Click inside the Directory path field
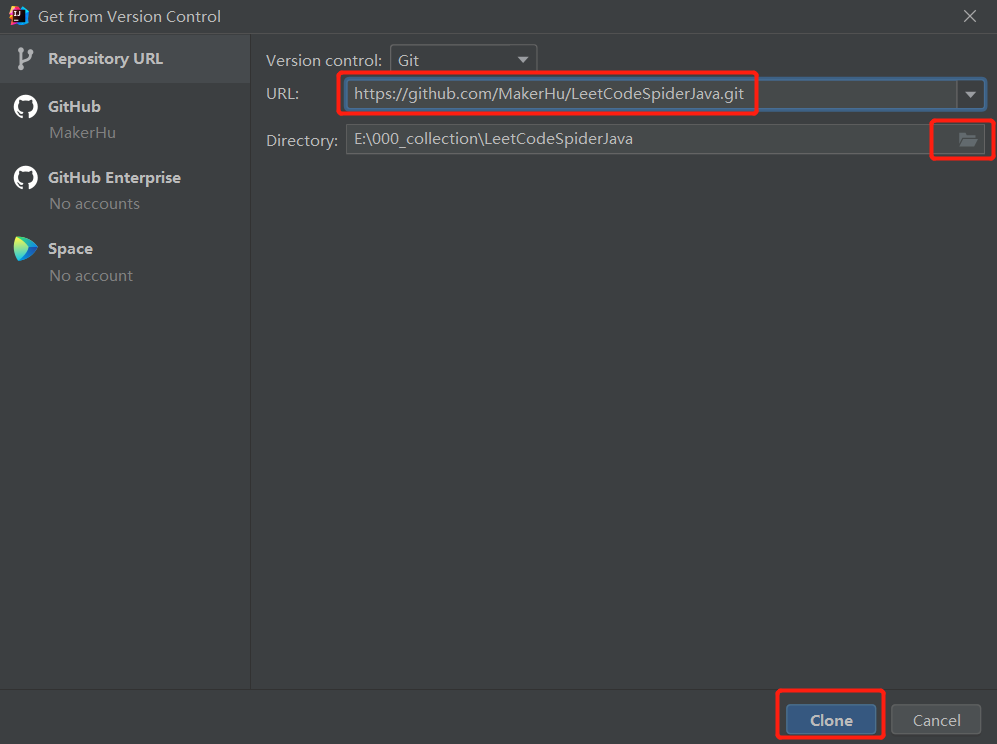This screenshot has height=744, width=997. [x=638, y=139]
